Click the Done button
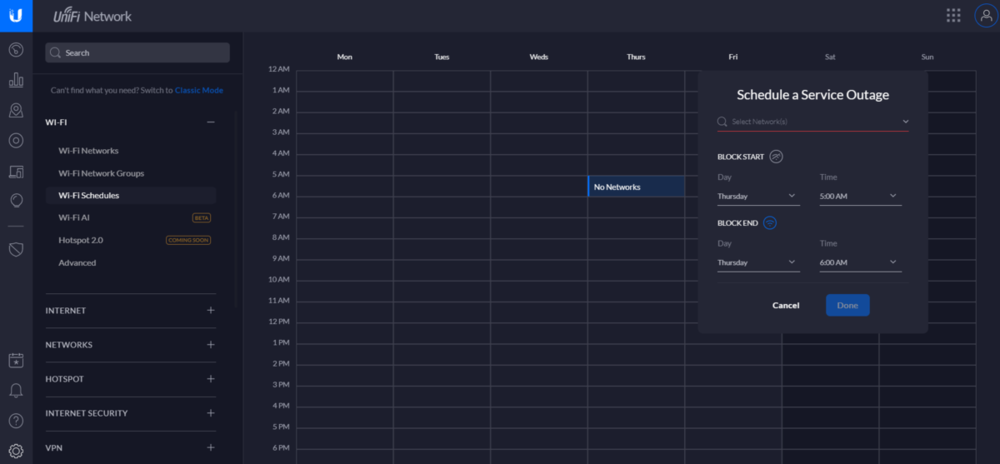1000x464 pixels. 848,305
